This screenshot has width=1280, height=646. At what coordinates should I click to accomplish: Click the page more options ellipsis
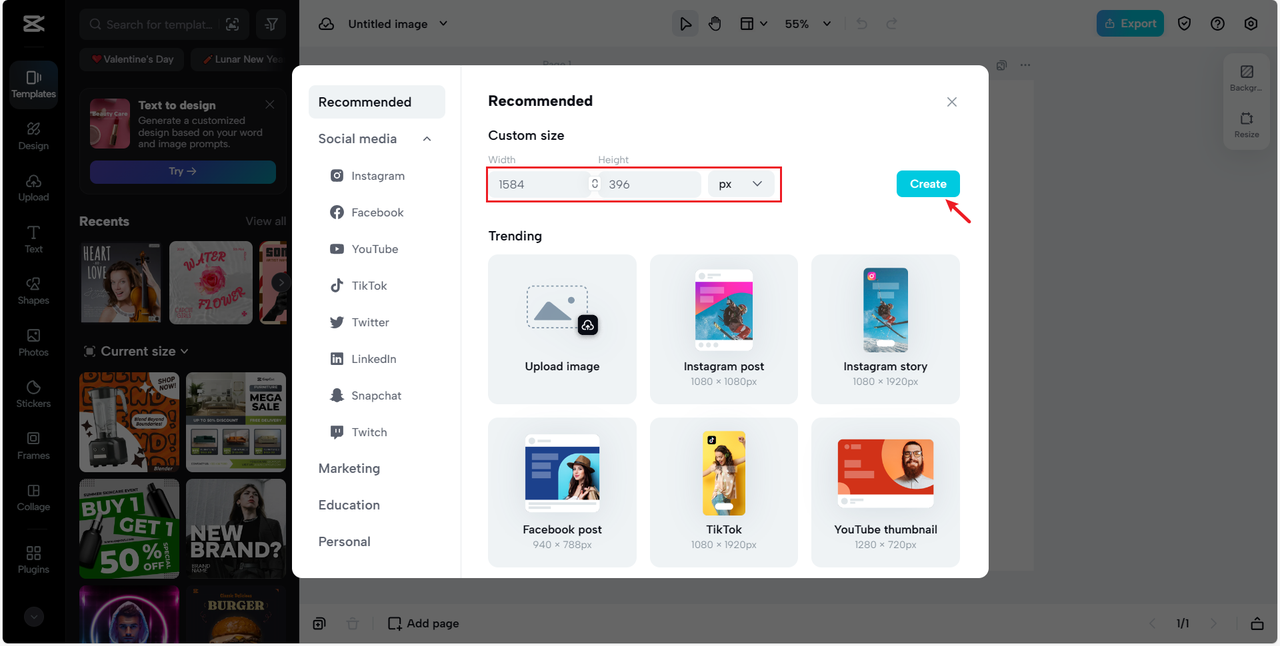coord(1024,65)
